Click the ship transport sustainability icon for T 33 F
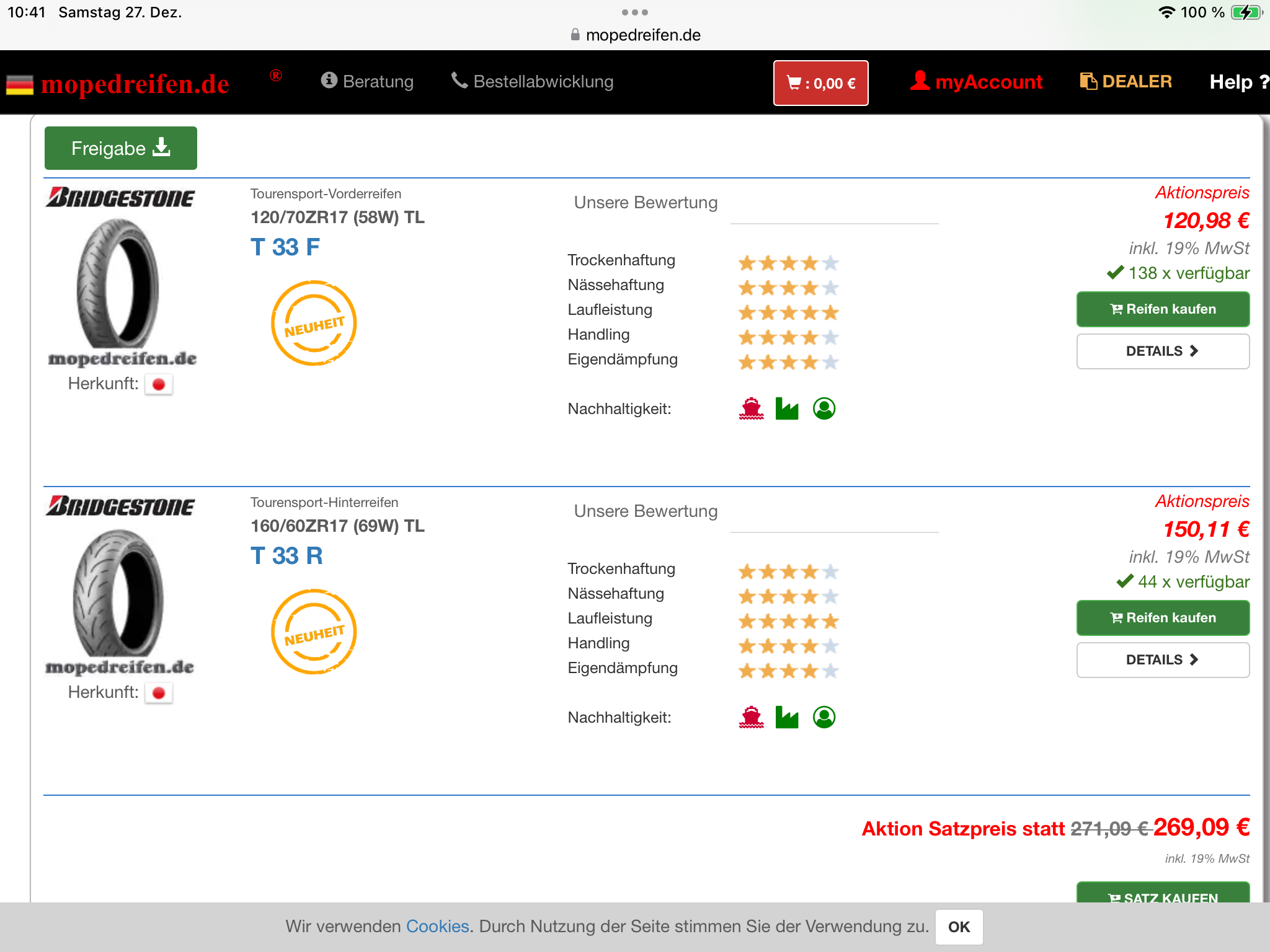This screenshot has height=952, width=1270. pos(751,408)
